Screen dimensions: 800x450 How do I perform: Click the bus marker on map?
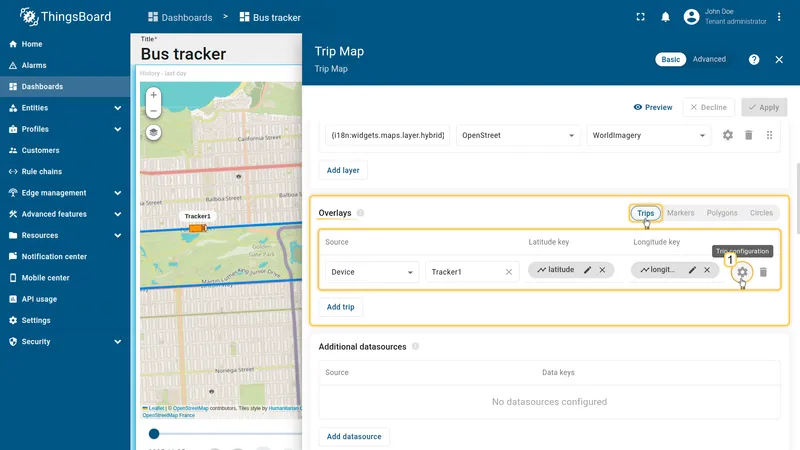point(197,228)
